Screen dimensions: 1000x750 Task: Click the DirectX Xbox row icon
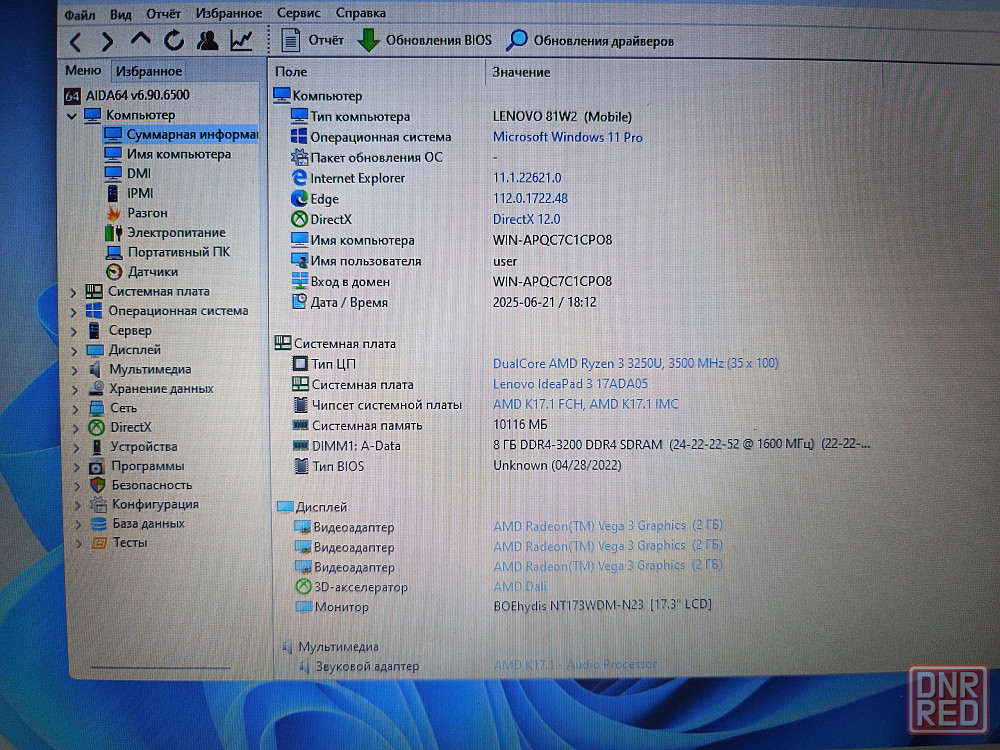point(299,219)
